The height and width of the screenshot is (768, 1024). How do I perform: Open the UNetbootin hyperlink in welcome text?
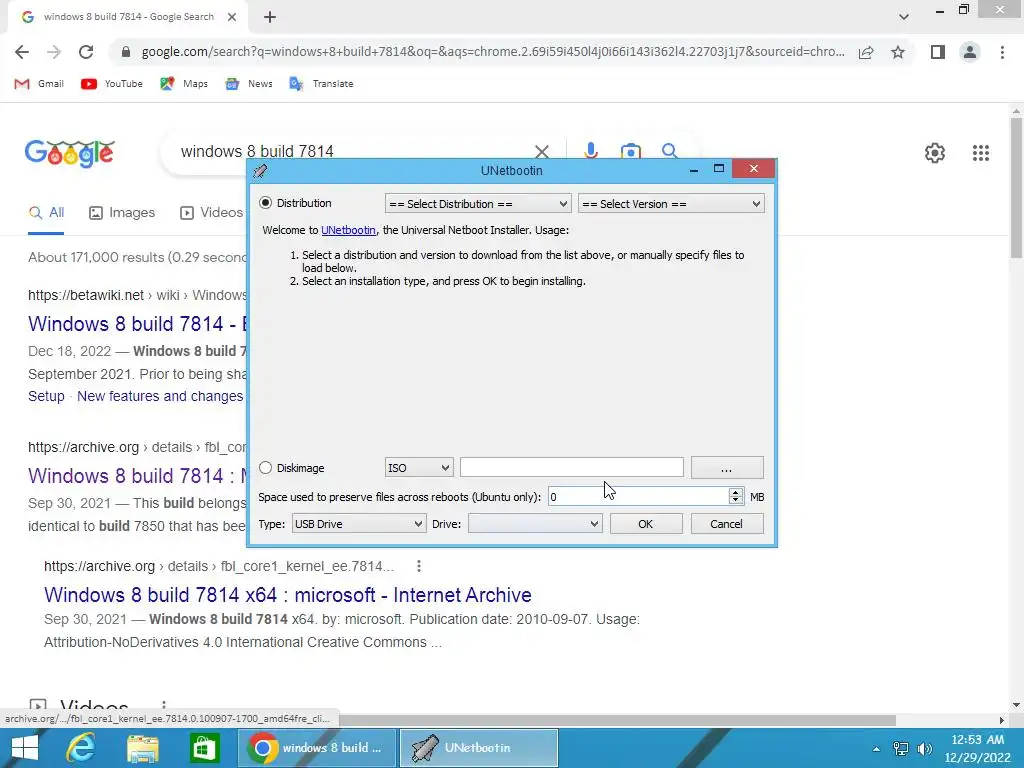pos(348,230)
